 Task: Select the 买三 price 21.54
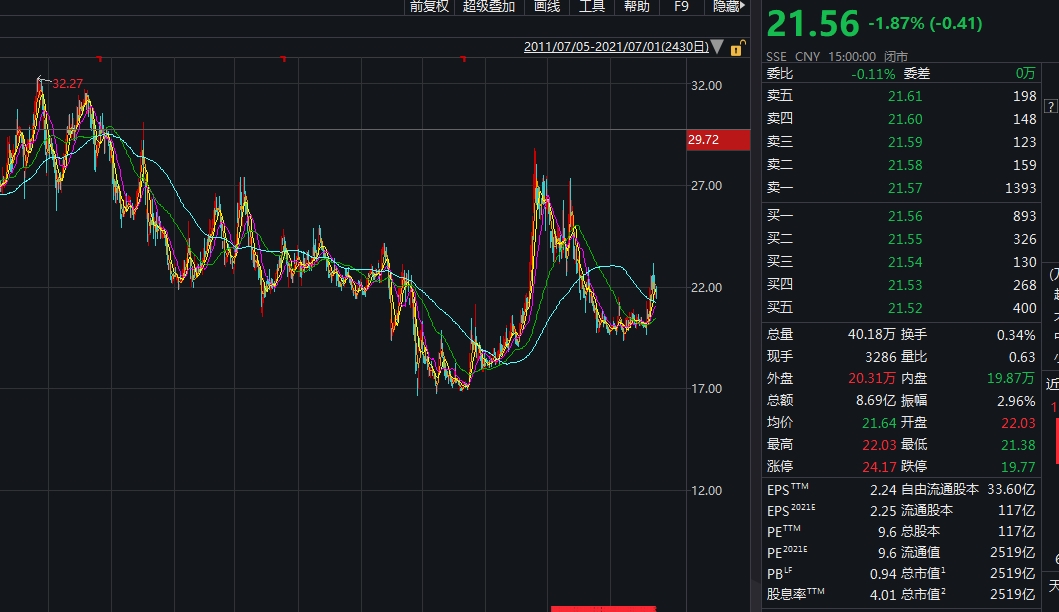point(905,262)
